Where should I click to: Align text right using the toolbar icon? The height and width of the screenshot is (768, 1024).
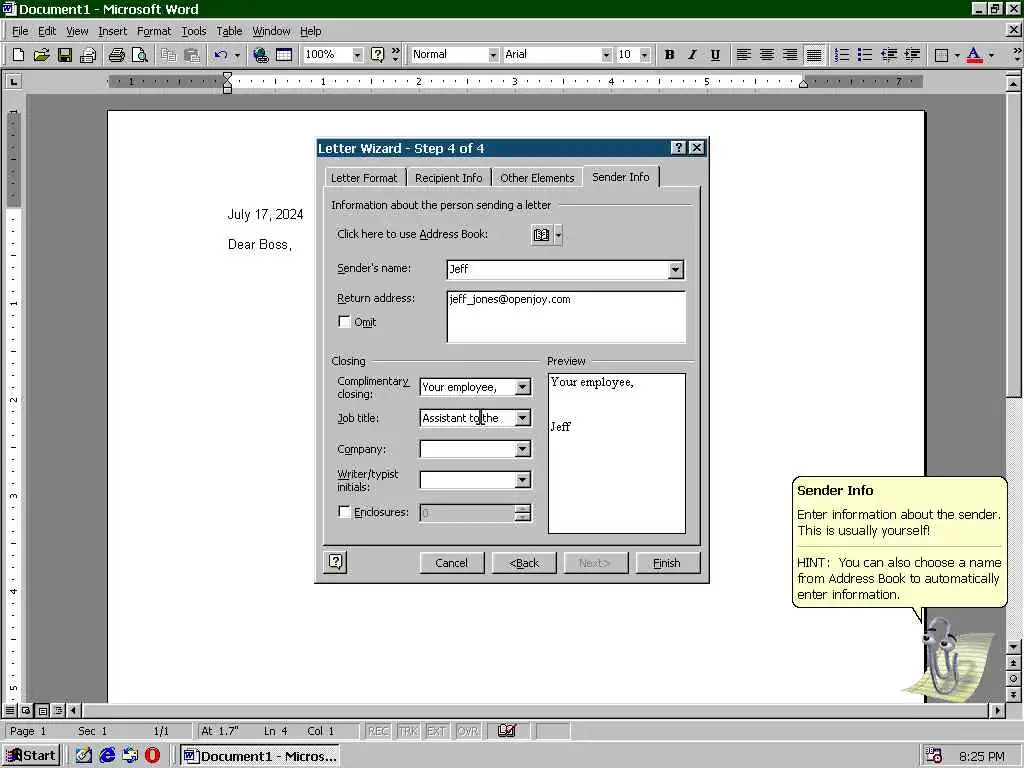click(790, 55)
